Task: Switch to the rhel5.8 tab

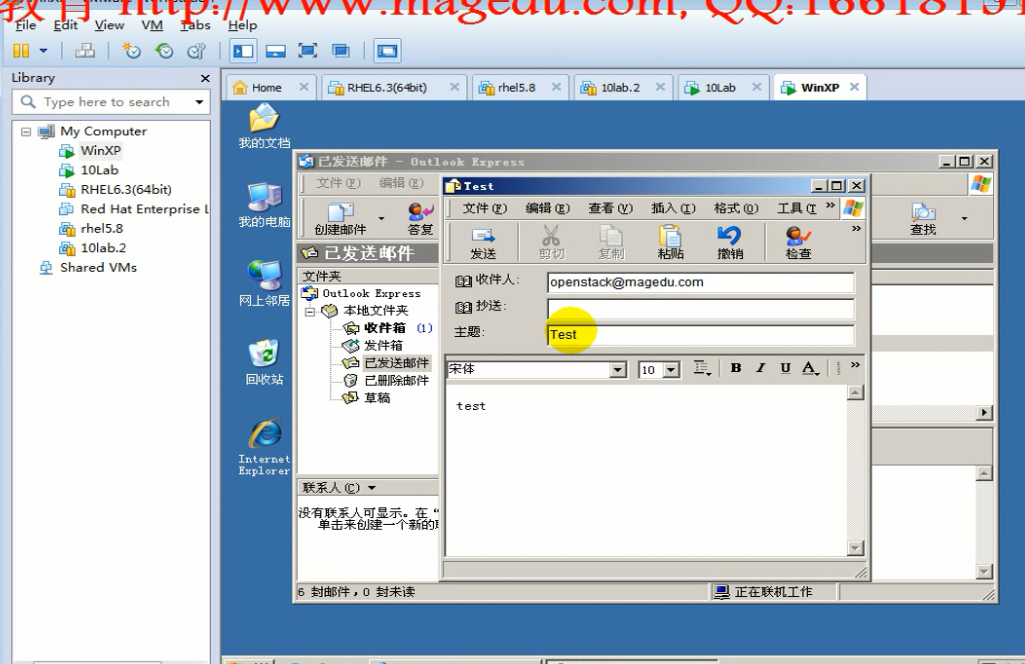Action: [516, 88]
